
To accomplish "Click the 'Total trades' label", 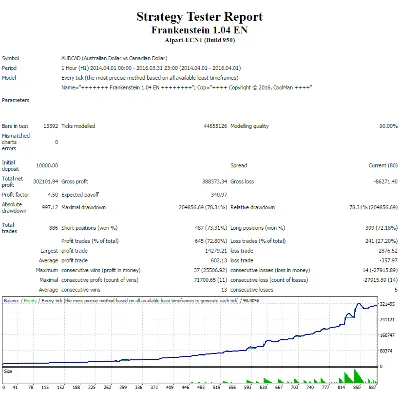I will click(x=9, y=228).
